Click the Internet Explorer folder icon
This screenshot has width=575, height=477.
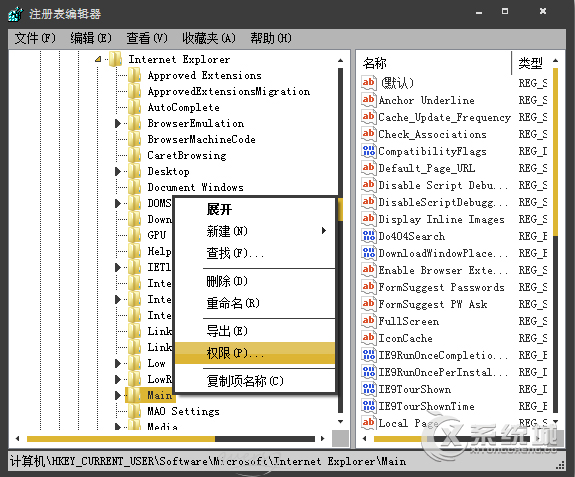116,59
